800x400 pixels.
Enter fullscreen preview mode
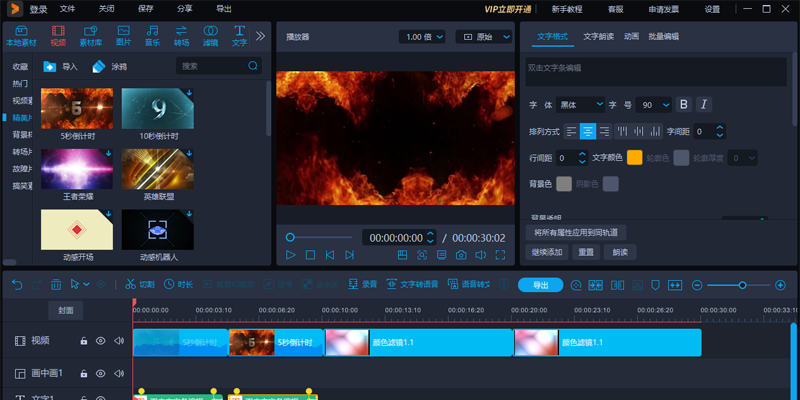(x=500, y=255)
